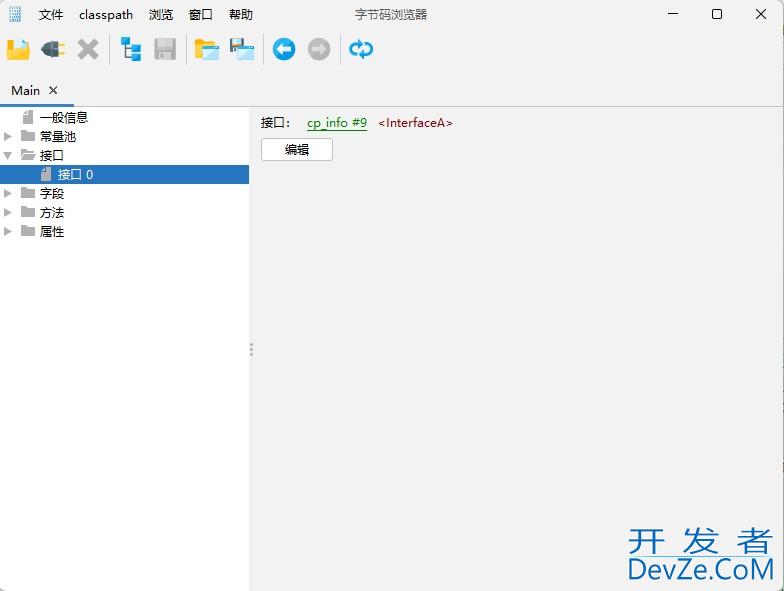Click the attach to JVM plug icon
The width and height of the screenshot is (784, 591).
pos(52,49)
